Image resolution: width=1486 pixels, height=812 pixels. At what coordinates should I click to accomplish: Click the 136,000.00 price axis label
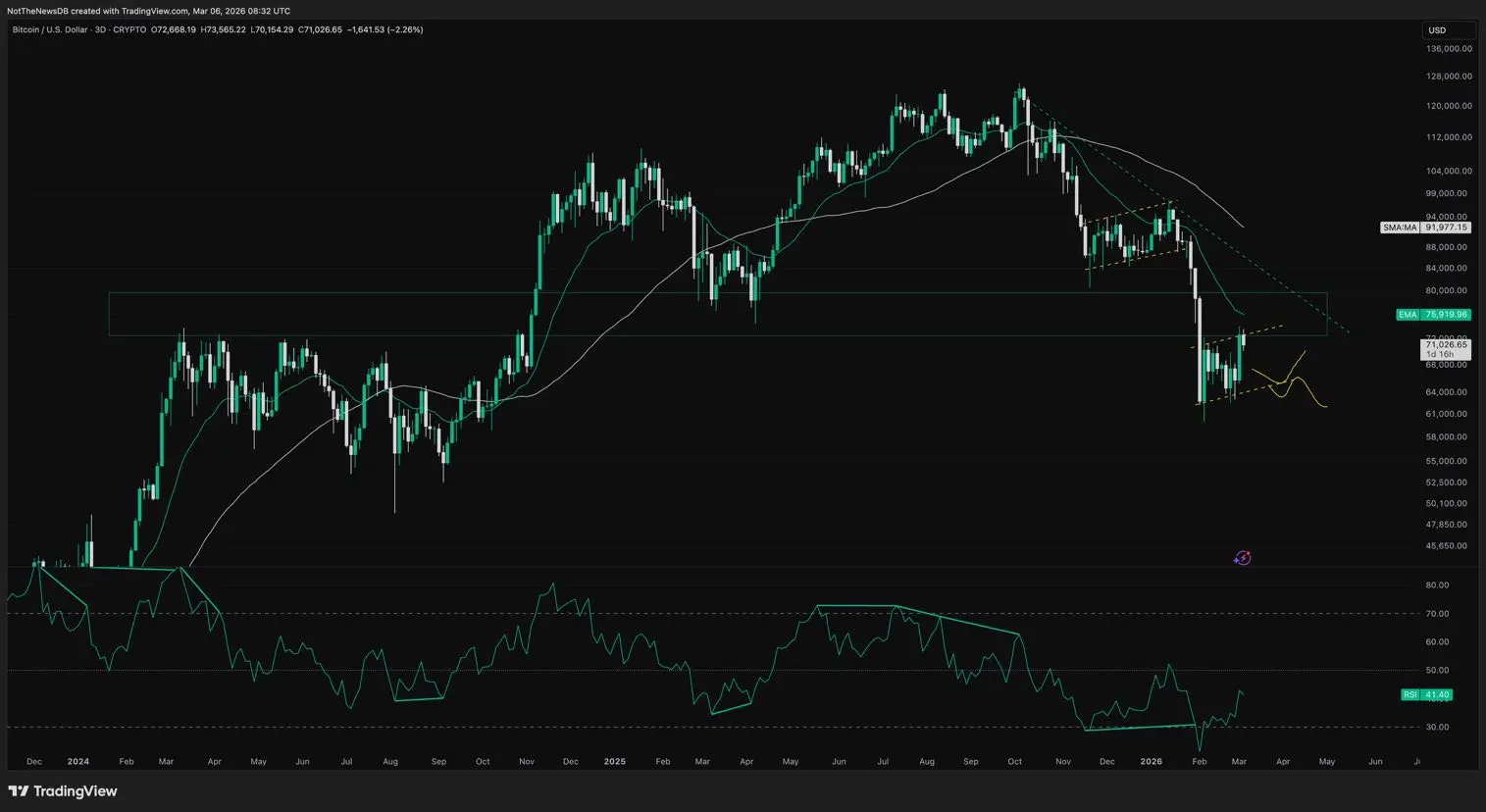(x=1449, y=48)
